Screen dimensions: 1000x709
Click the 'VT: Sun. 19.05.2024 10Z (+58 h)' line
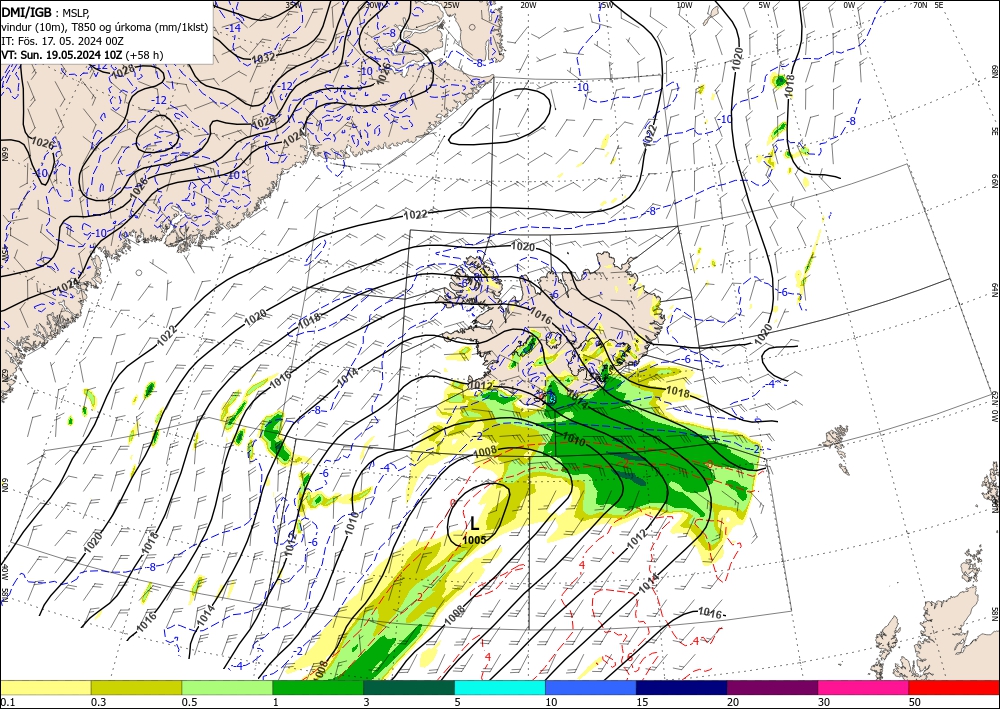coord(82,55)
